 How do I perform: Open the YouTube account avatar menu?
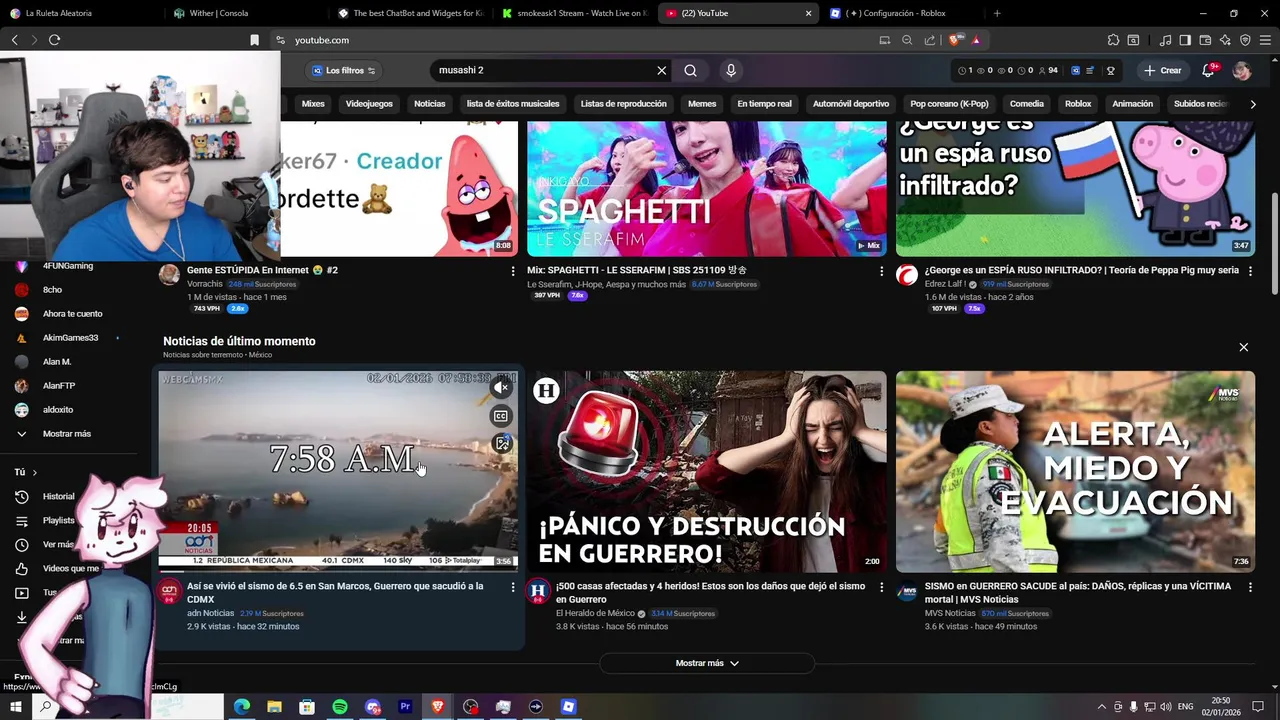click(x=1242, y=71)
